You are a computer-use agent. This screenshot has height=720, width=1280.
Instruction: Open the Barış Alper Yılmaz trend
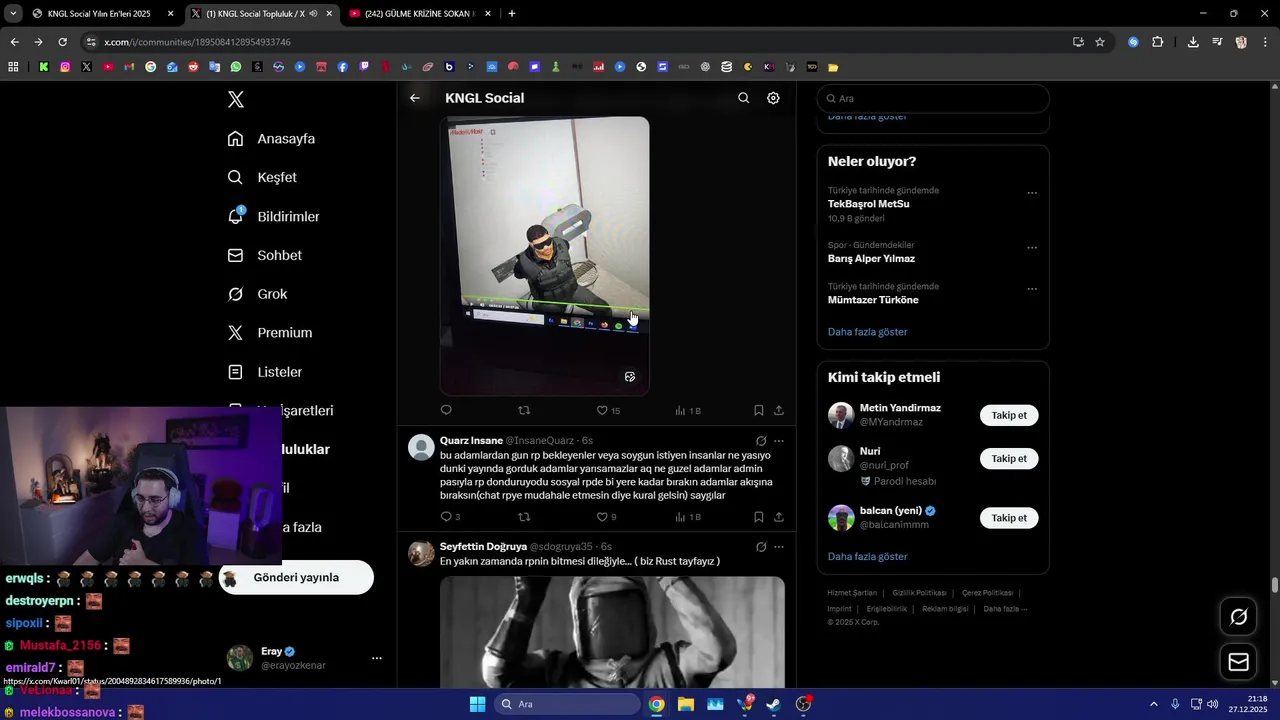[x=871, y=259]
